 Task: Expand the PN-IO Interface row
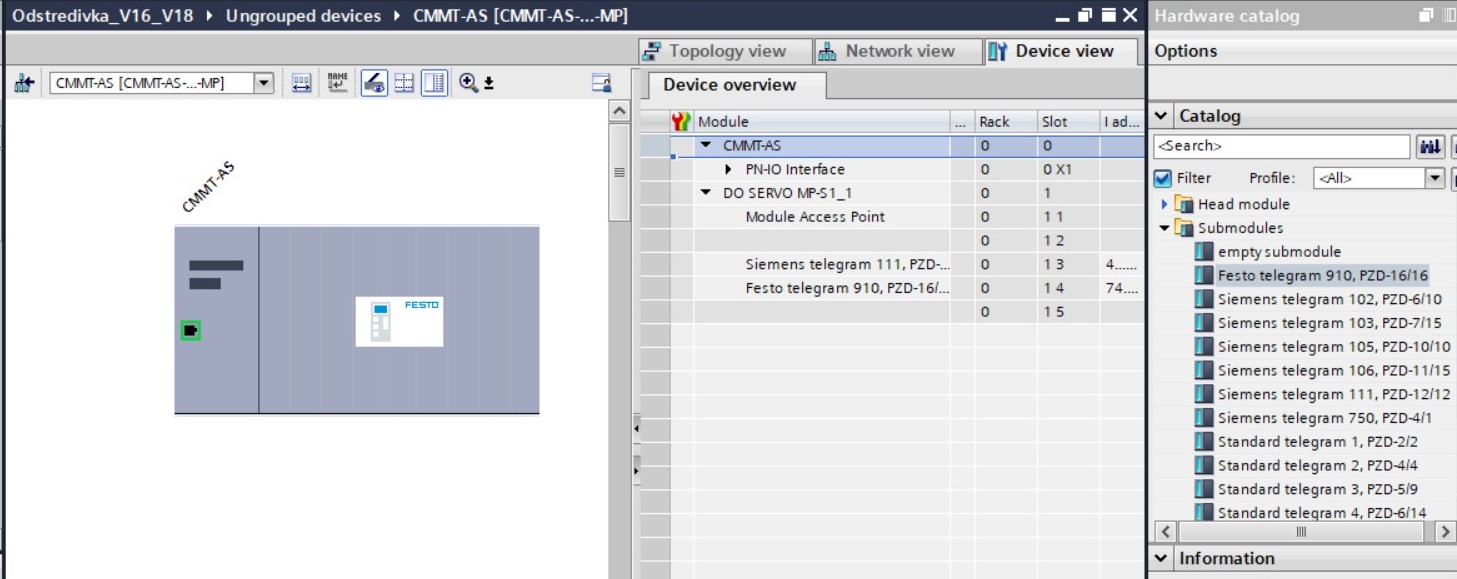tap(729, 170)
